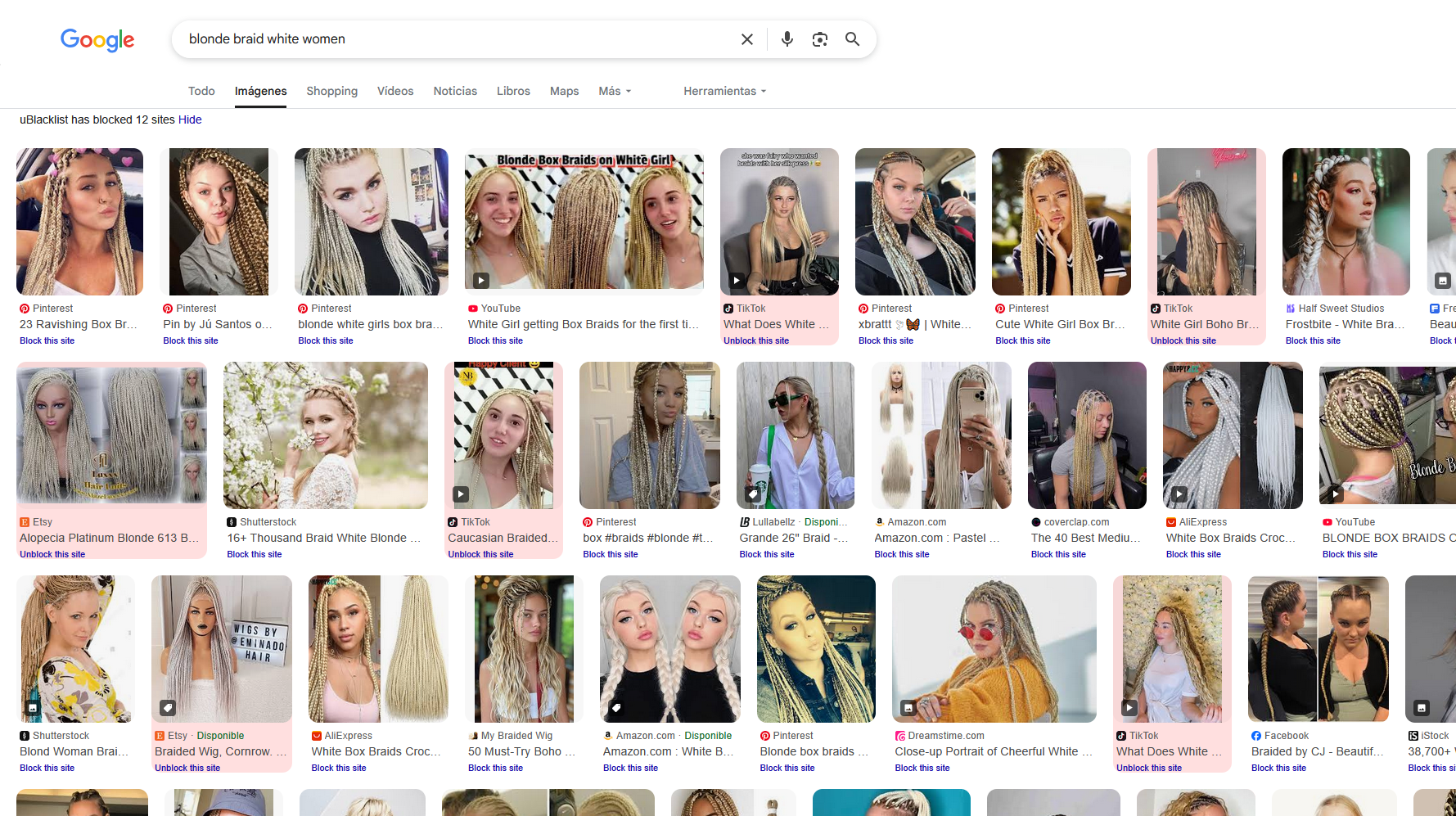
Task: Open 'White Girl getting Box Braids for the first ti...' title
Action: (584, 324)
